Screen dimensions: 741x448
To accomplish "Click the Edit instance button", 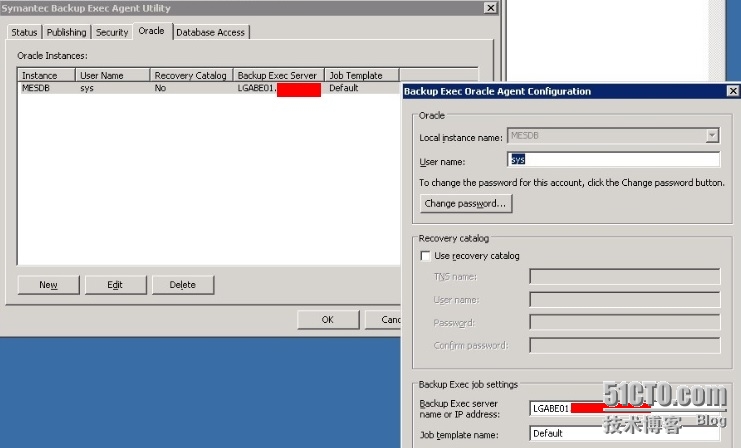I will (115, 285).
